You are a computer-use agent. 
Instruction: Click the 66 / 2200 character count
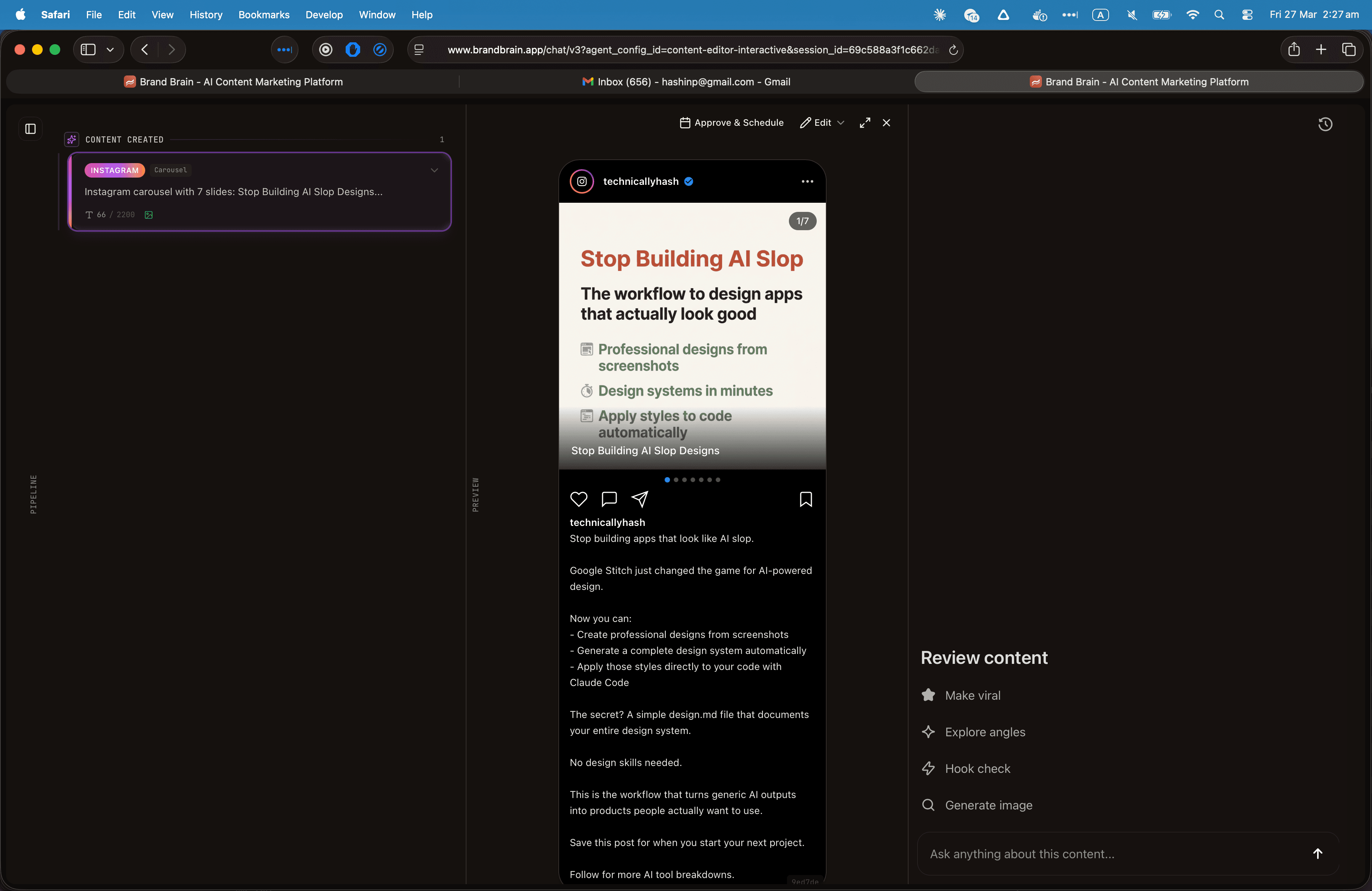pyautogui.click(x=110, y=215)
